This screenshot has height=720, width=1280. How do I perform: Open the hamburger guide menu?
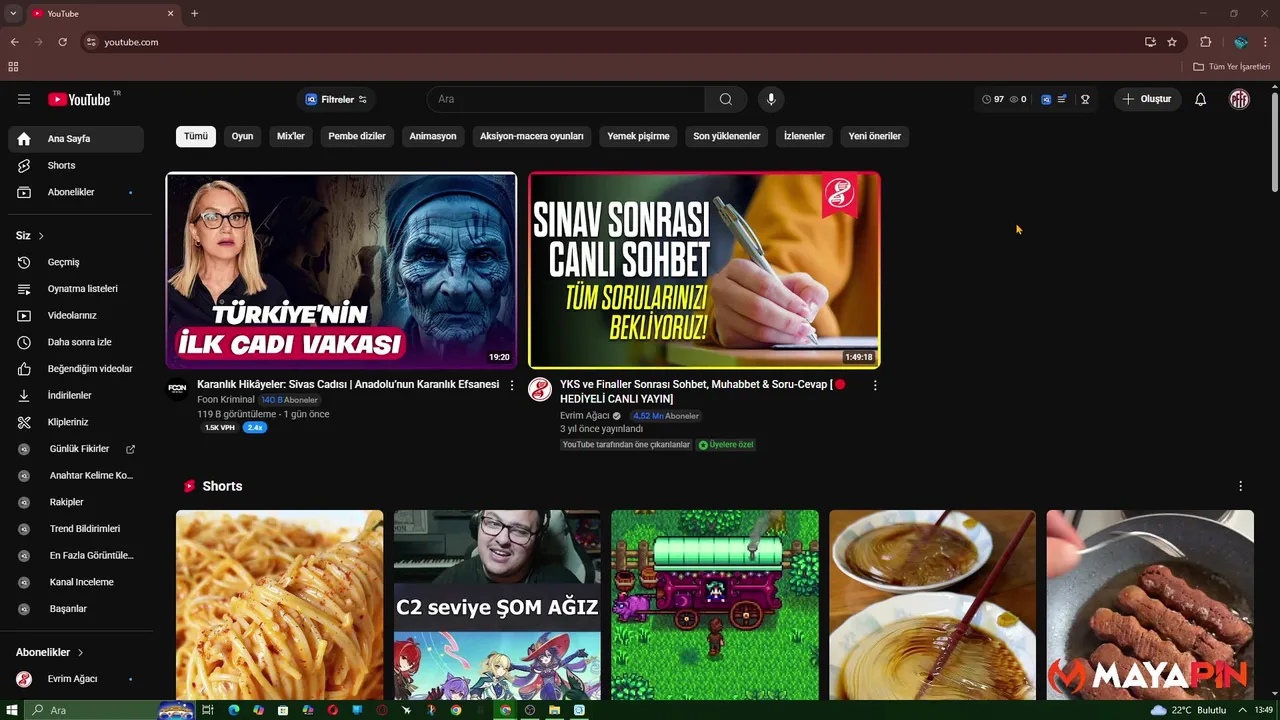(x=24, y=99)
